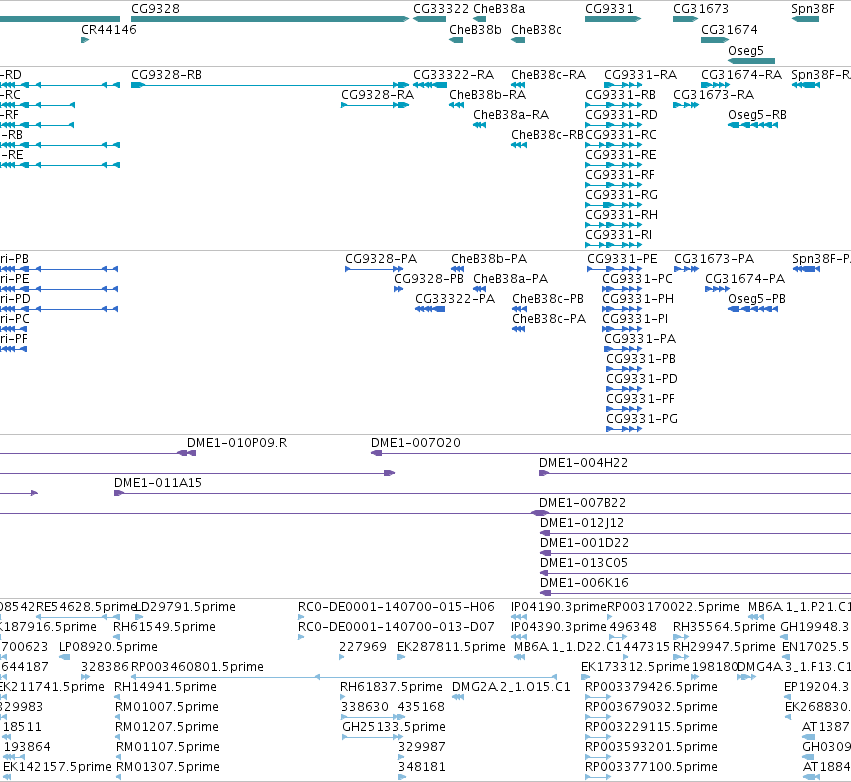Screen dimensions: 851x782
Task: Select the Oseg5 gene bar
Action: pos(752,61)
